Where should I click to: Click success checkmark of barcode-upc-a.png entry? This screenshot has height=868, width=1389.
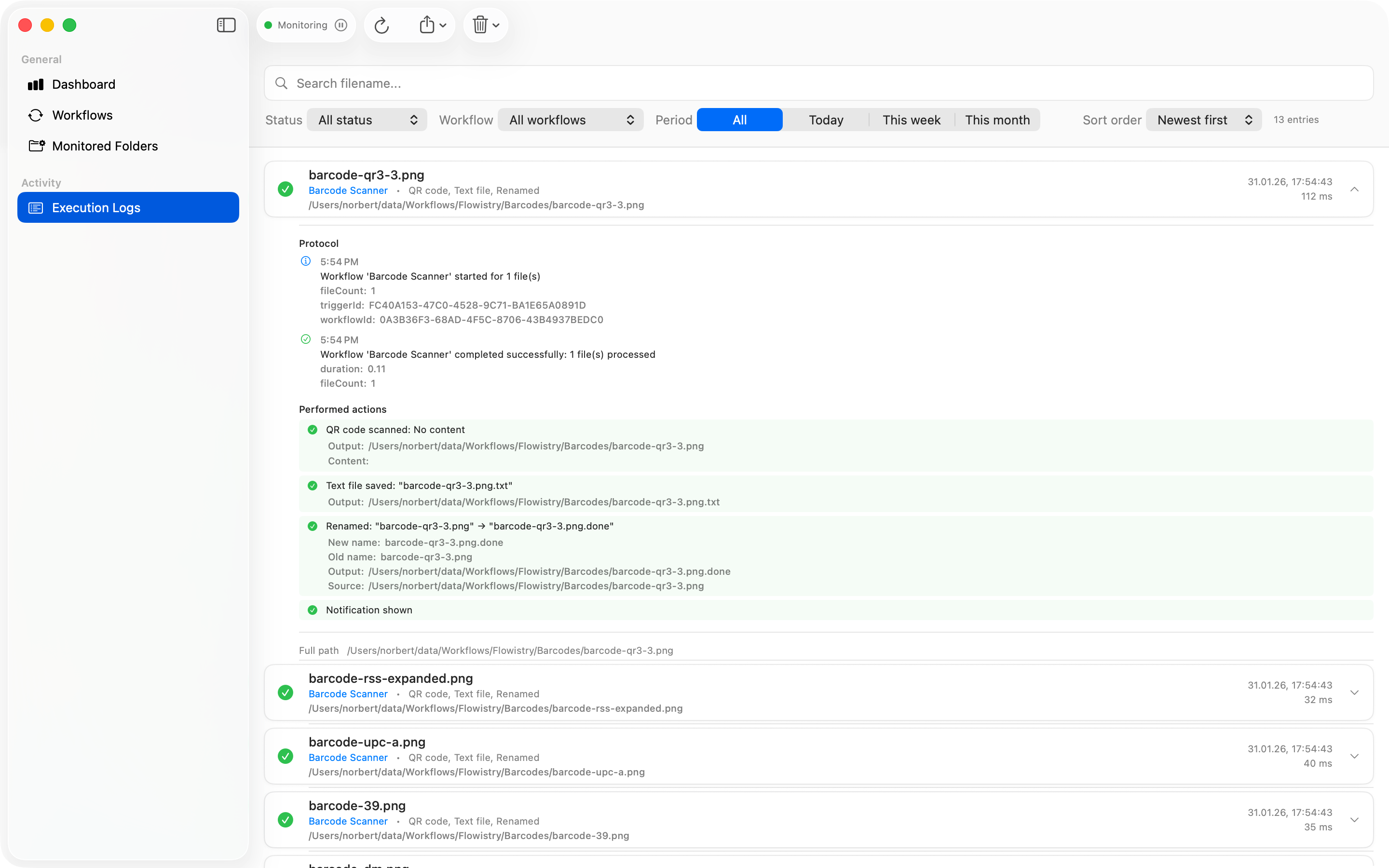[x=285, y=757]
